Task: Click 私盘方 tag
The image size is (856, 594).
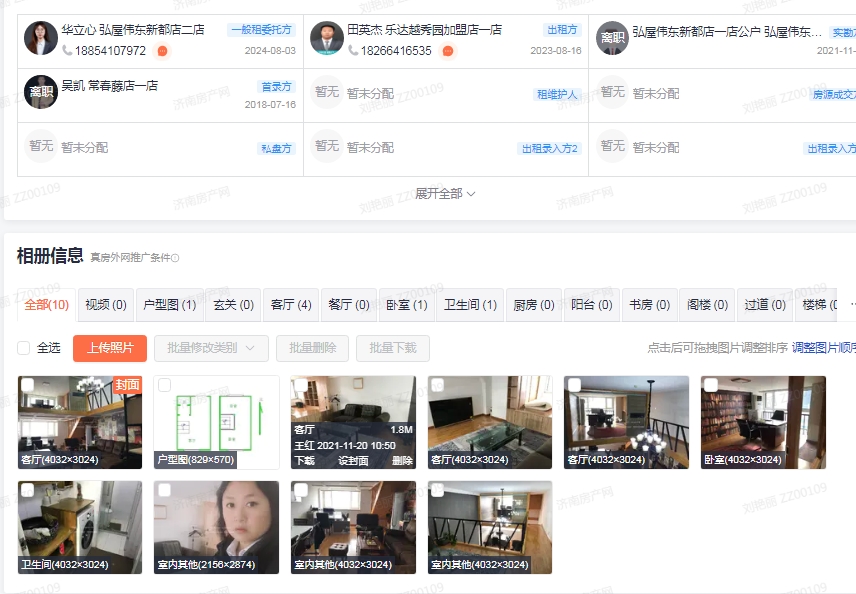Action: pos(276,148)
